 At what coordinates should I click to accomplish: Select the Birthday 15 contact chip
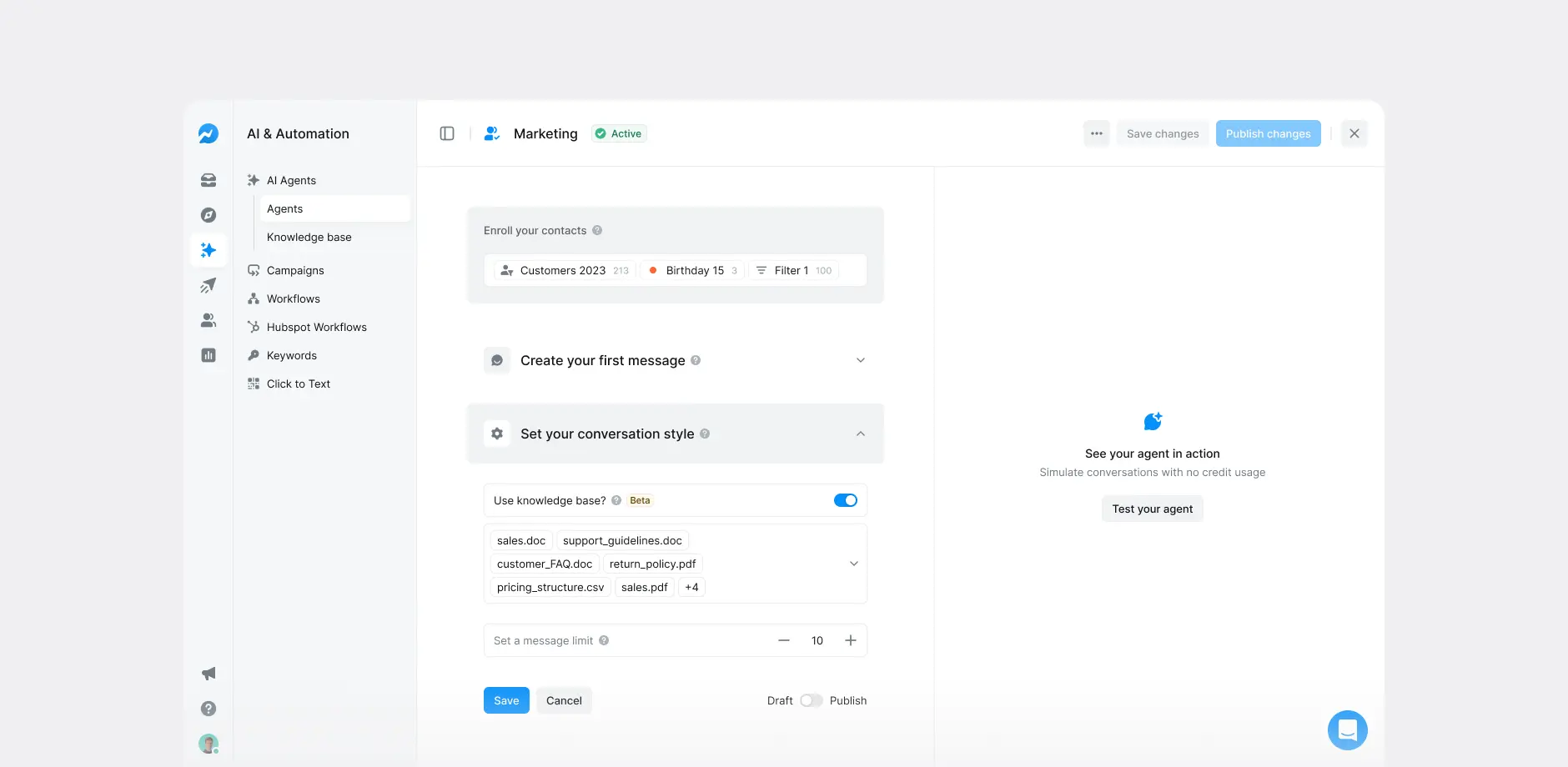(x=692, y=270)
